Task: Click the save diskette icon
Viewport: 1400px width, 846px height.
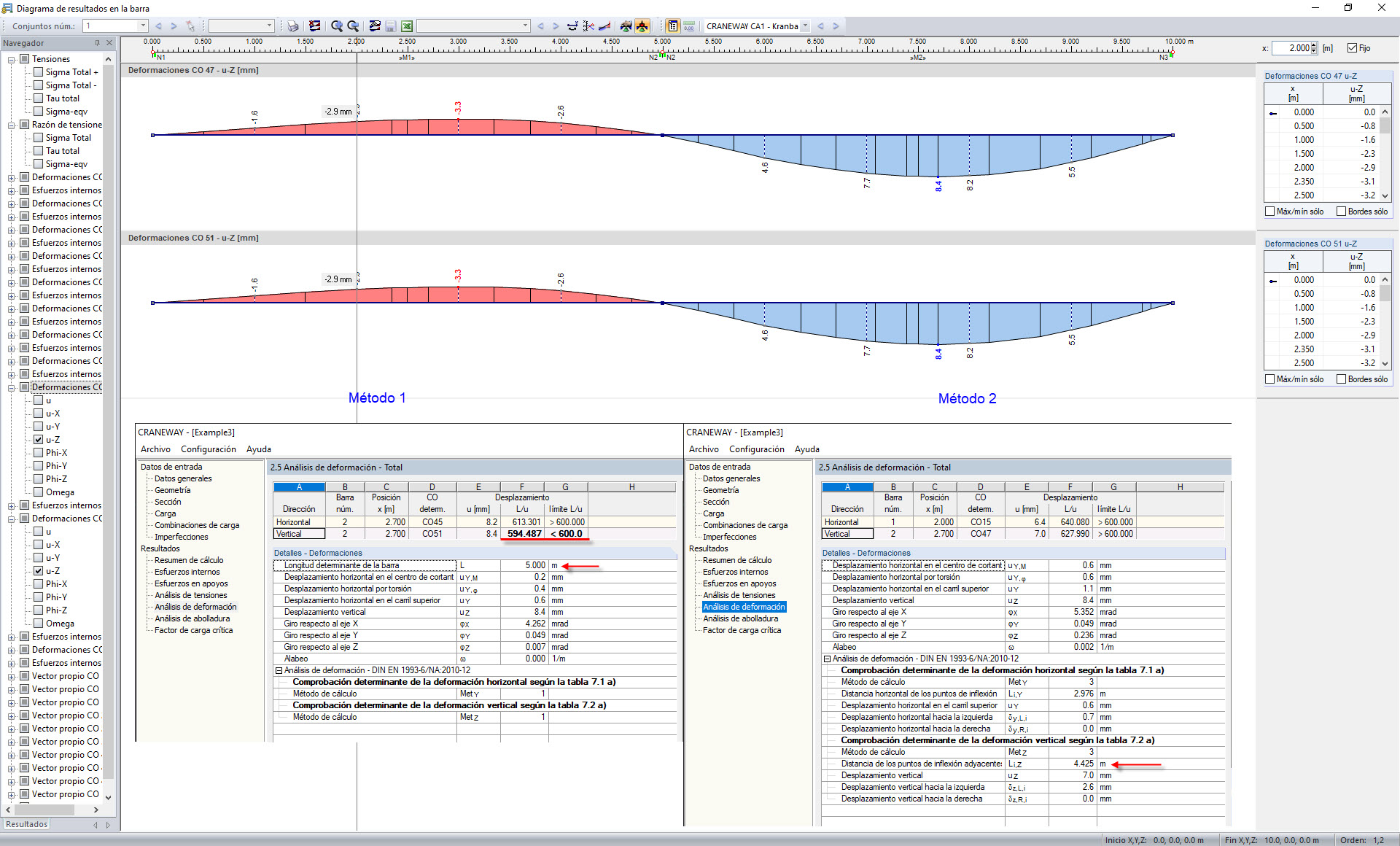Action: 391,26
